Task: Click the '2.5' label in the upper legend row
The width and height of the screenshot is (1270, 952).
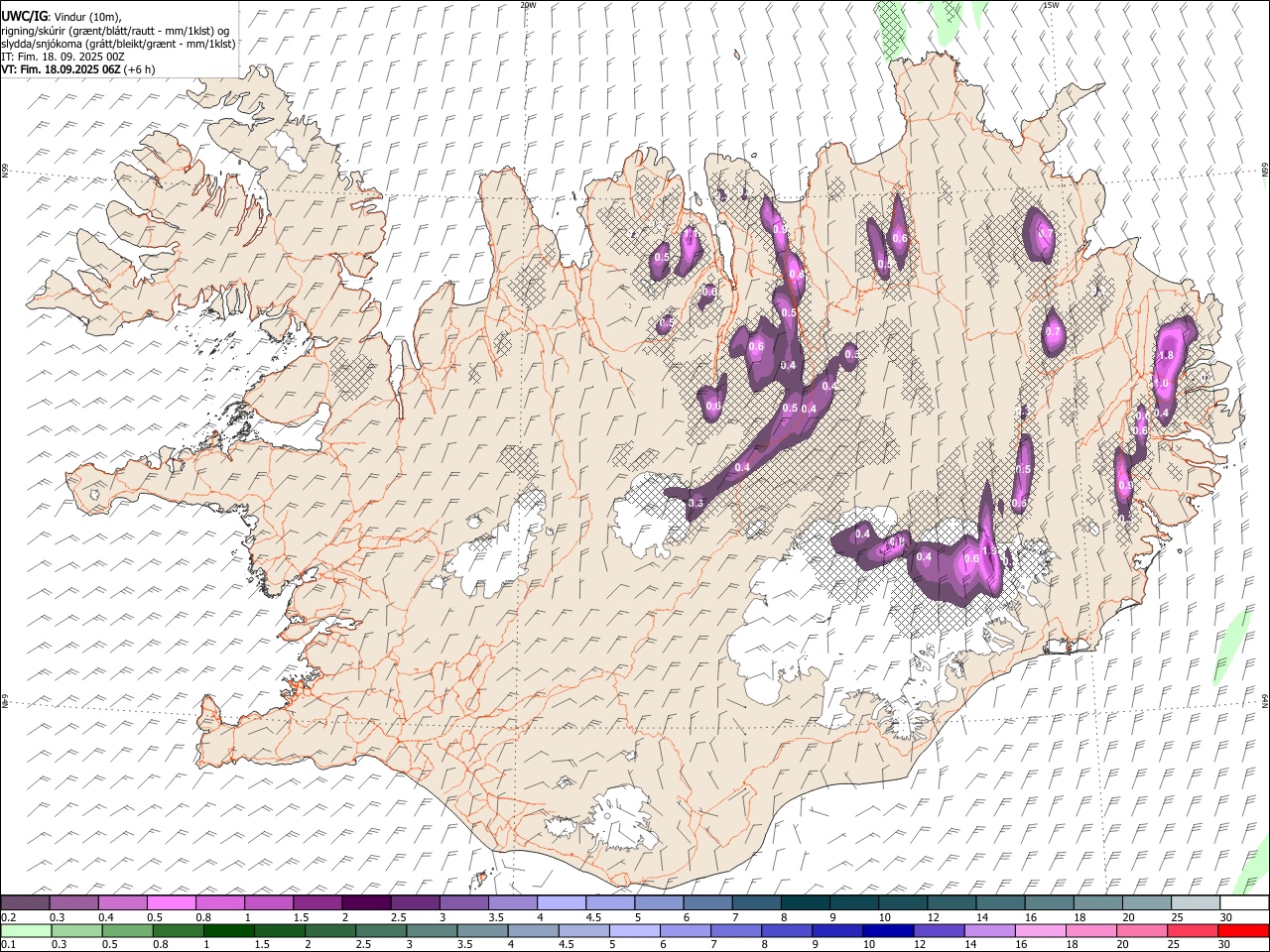Action: click(x=398, y=917)
